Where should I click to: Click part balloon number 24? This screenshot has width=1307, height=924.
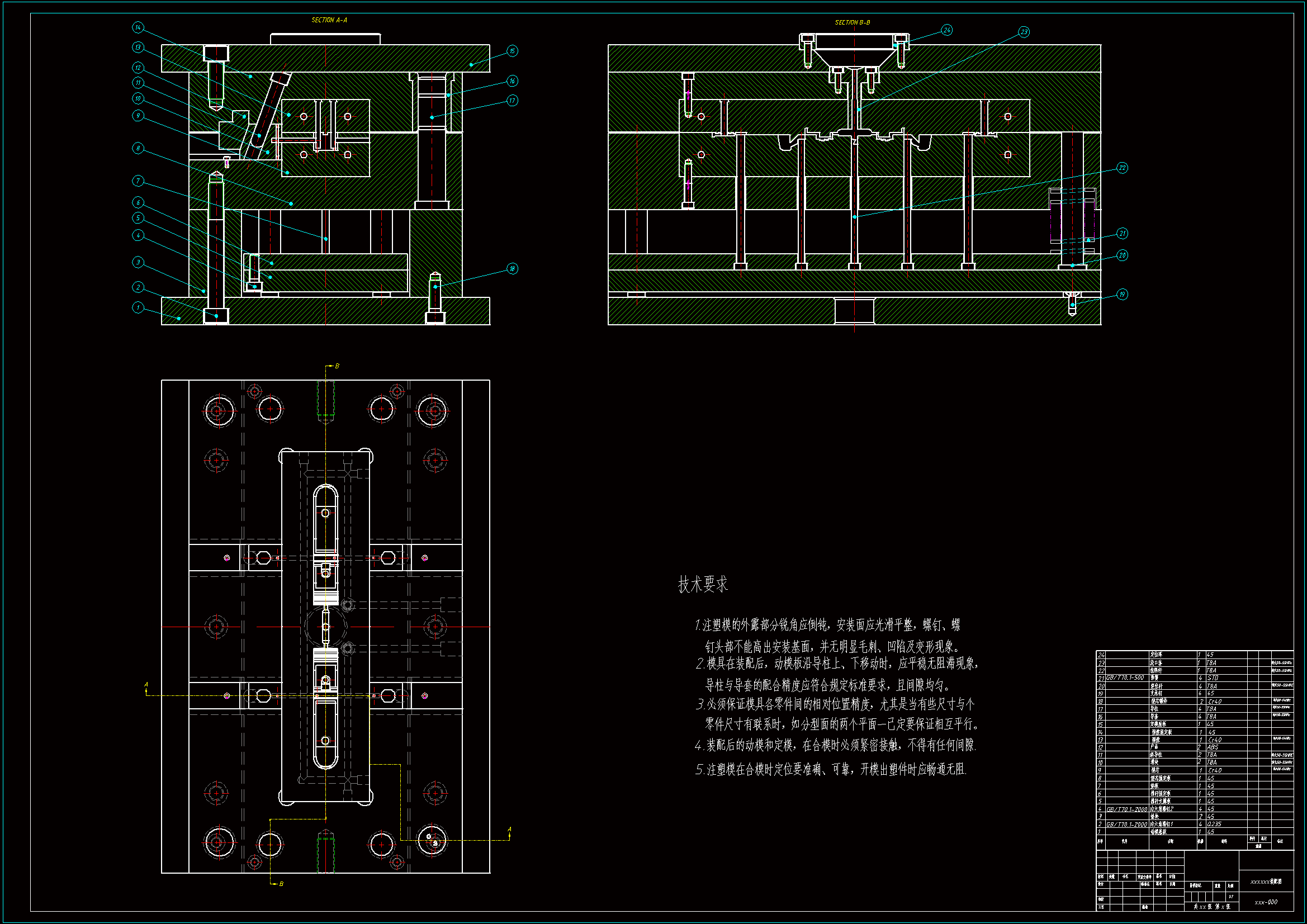pos(946,30)
